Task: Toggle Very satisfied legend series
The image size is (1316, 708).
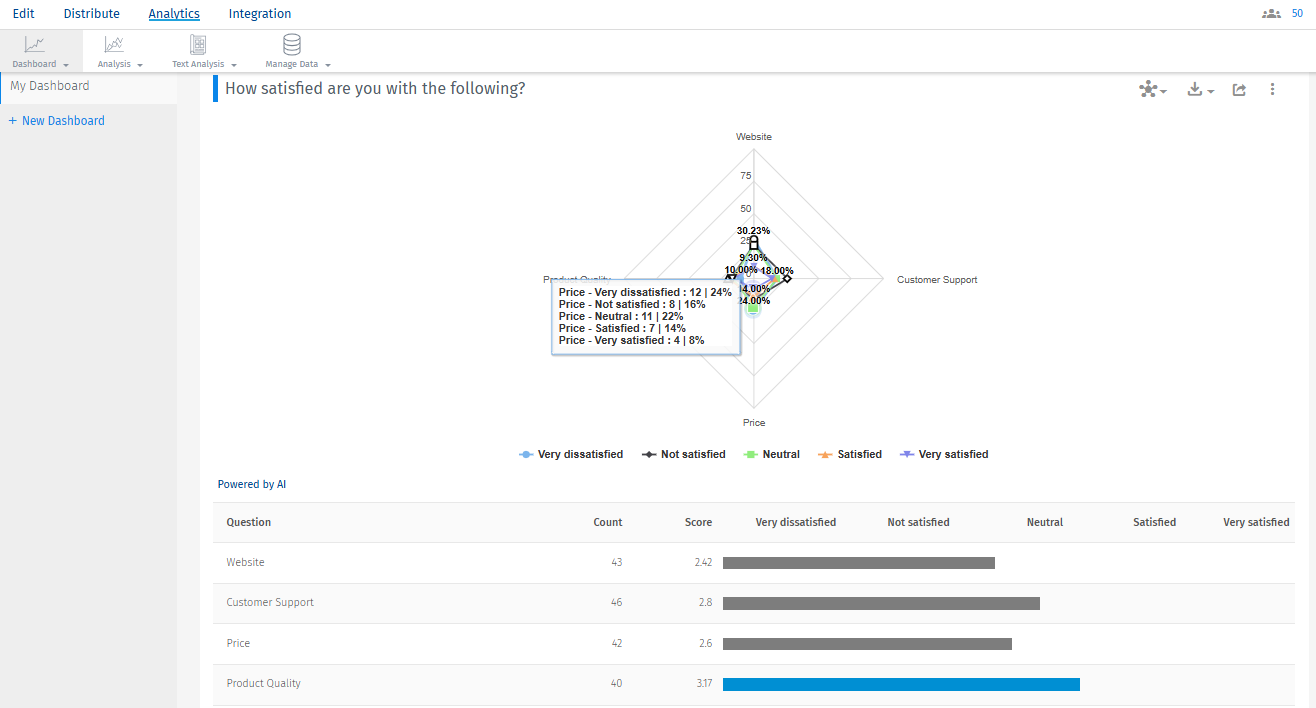Action: (944, 454)
